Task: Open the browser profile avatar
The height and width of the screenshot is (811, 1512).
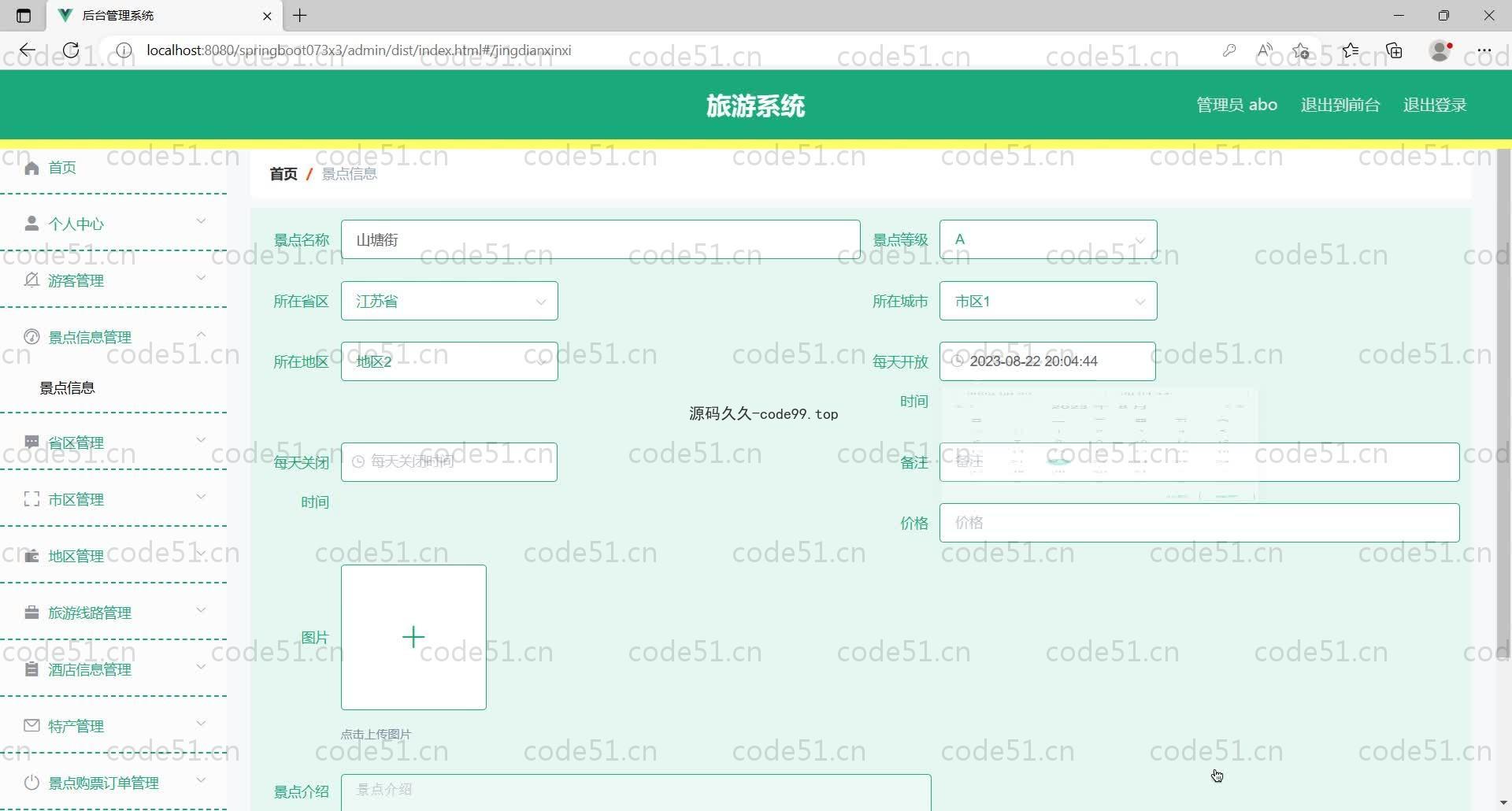Action: (1440, 50)
